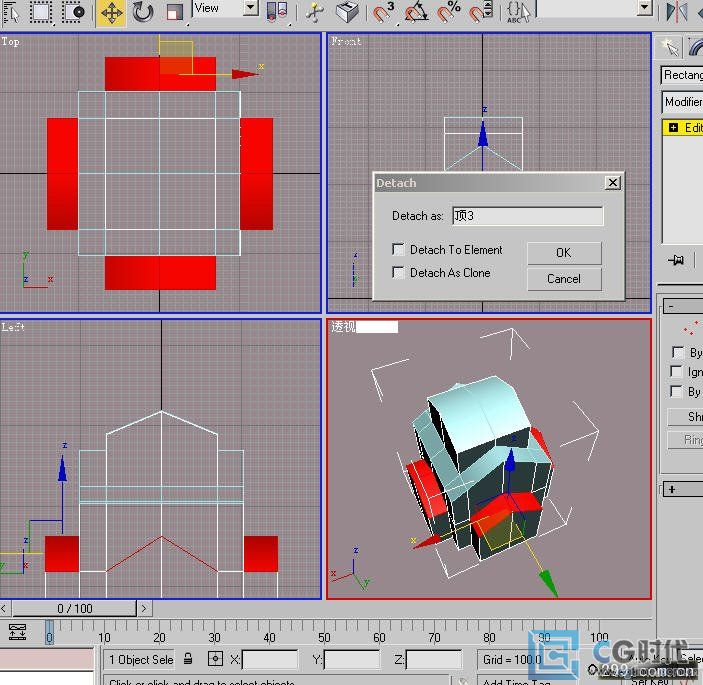Click the 'Detach as' name input field
The image size is (703, 685).
(x=528, y=216)
